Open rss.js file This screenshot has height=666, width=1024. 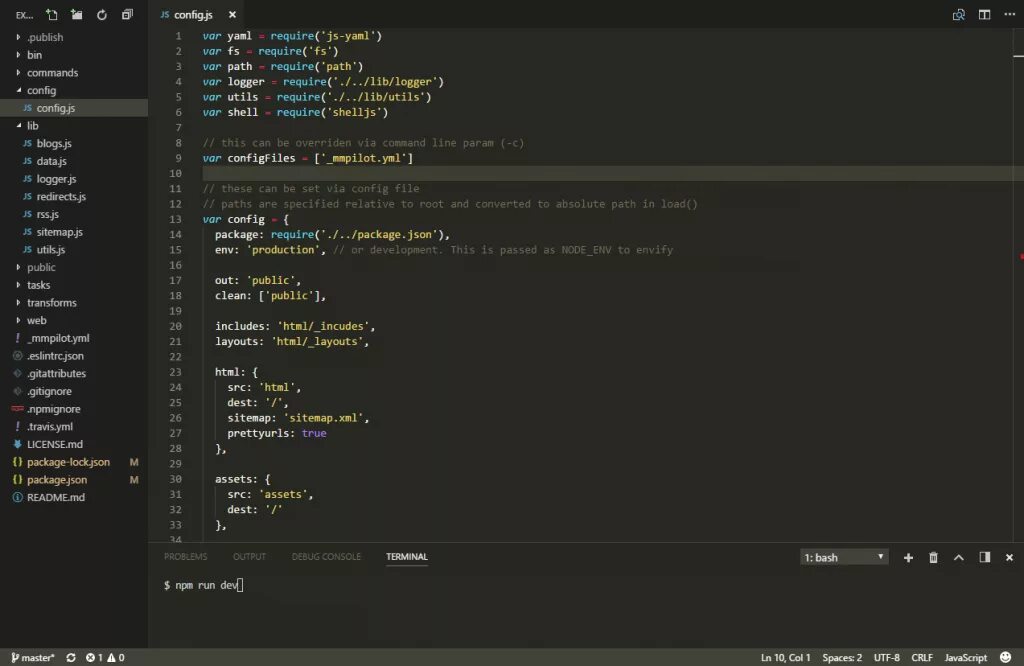(74, 214)
